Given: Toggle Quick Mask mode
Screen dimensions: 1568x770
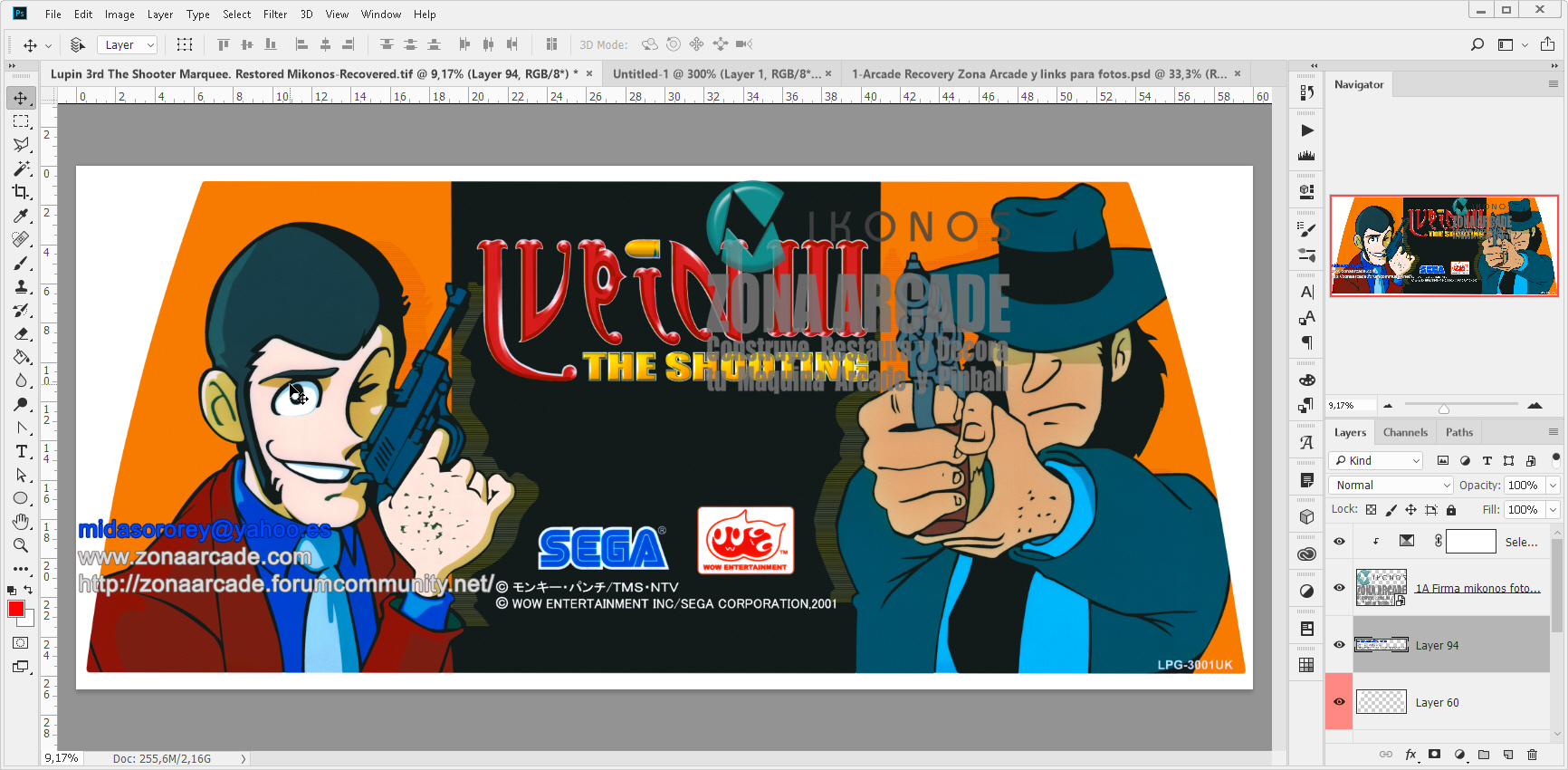Looking at the screenshot, I should (20, 642).
